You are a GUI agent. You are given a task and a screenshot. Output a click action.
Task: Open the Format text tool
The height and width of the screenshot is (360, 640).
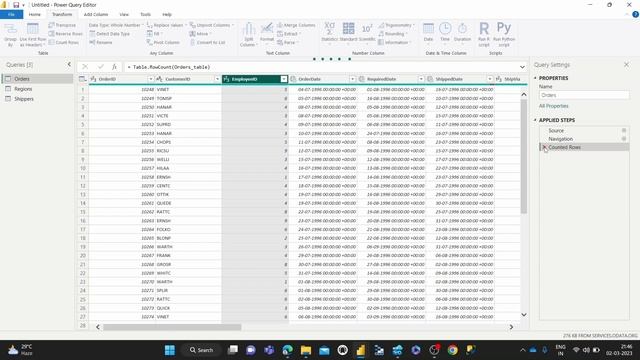coord(267,33)
